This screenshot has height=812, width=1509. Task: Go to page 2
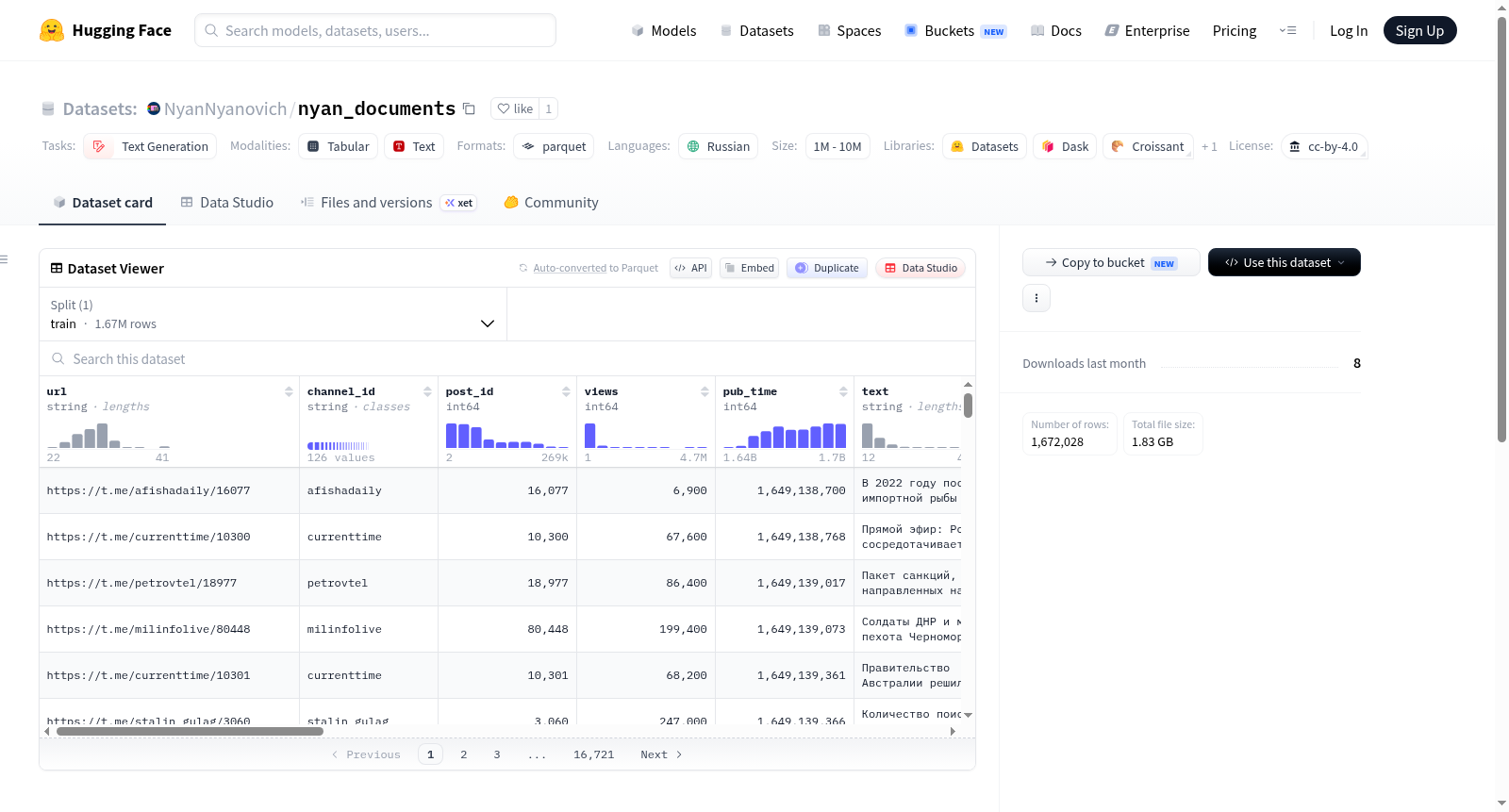(464, 754)
